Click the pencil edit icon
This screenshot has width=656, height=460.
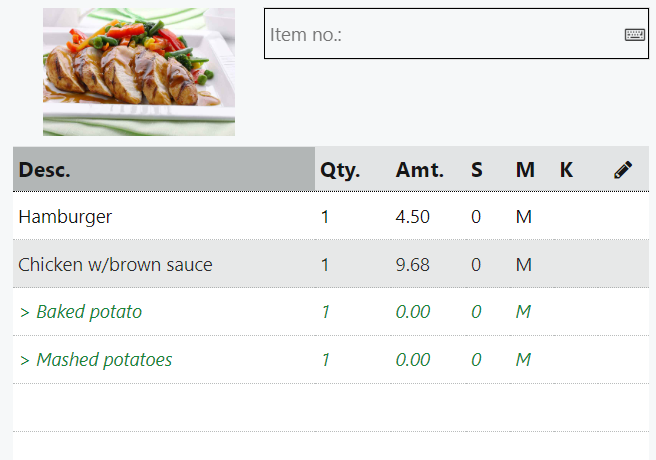[623, 170]
